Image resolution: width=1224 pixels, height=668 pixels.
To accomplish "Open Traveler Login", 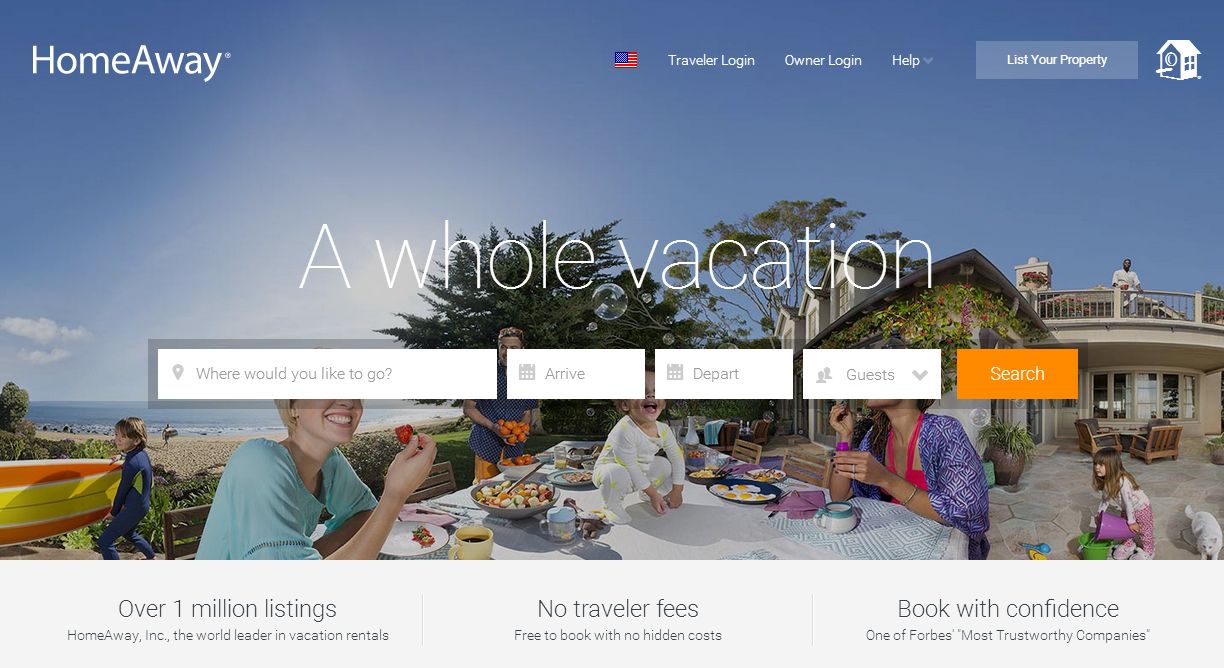I will (x=711, y=60).
